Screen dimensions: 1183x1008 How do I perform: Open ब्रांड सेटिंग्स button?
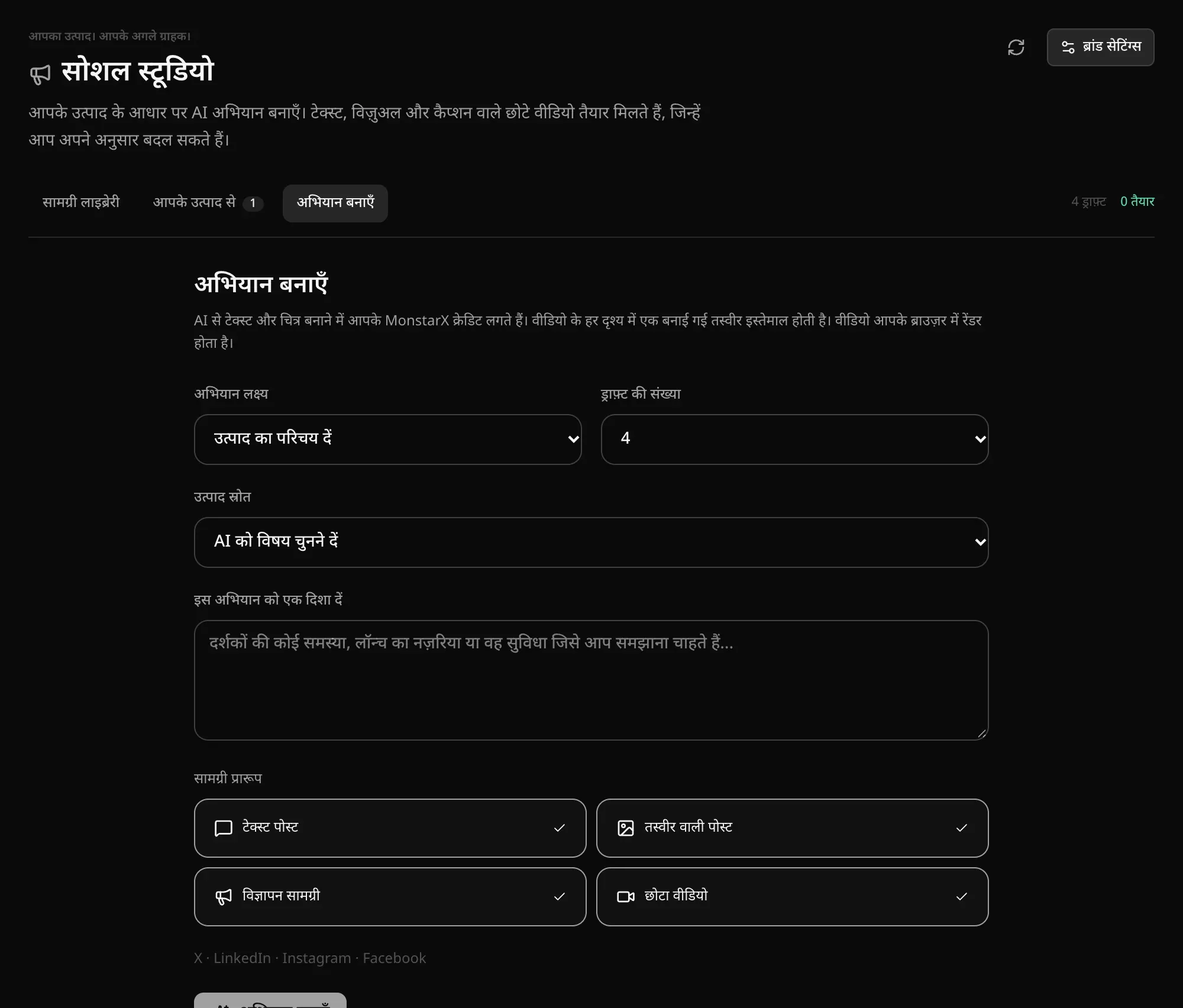(x=1100, y=47)
